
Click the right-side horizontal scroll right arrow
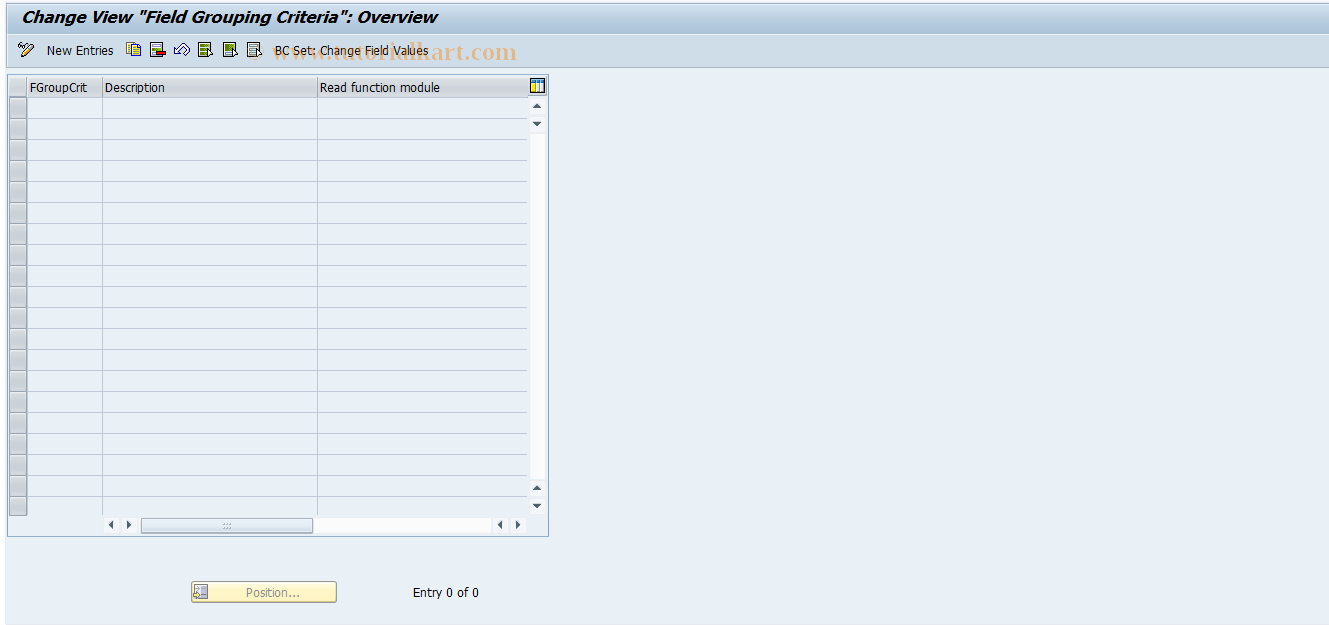point(518,525)
